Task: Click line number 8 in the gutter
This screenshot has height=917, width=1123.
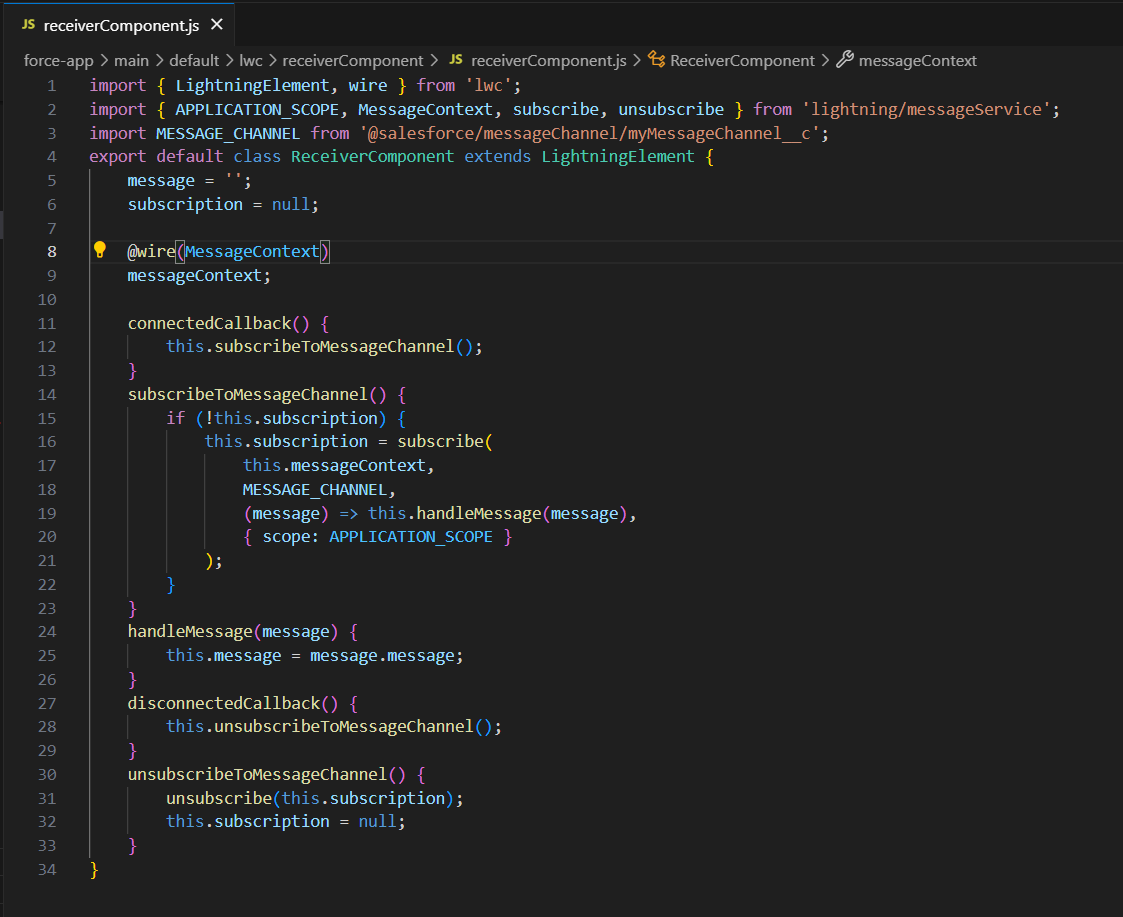Action: [51, 251]
